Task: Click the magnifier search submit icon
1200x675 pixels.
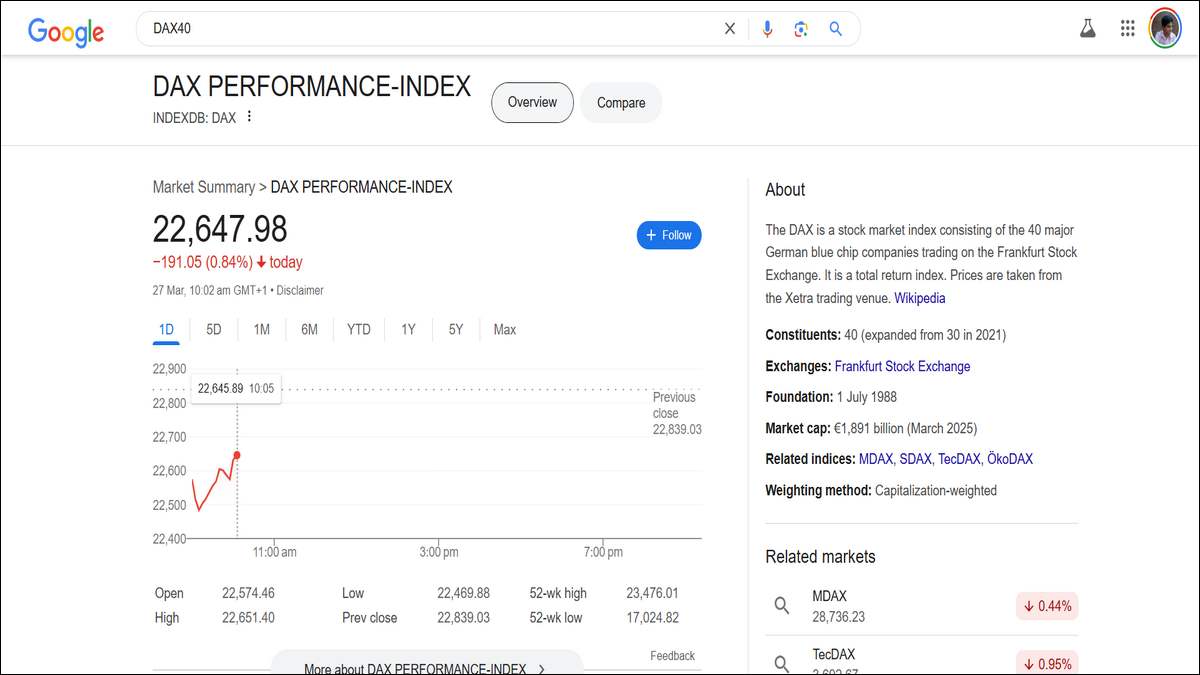Action: pyautogui.click(x=836, y=29)
